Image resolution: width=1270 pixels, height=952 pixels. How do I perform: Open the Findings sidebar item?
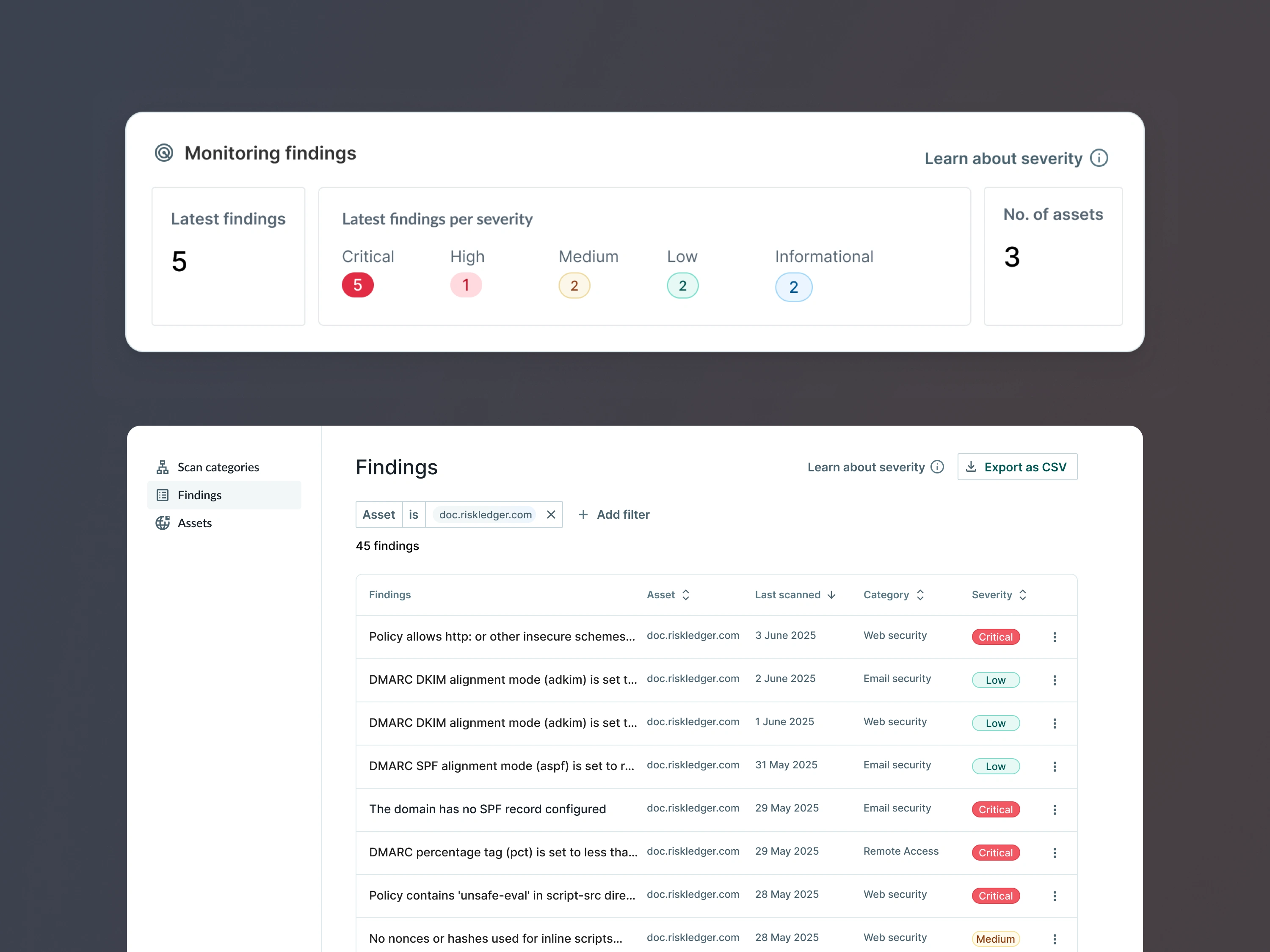199,495
